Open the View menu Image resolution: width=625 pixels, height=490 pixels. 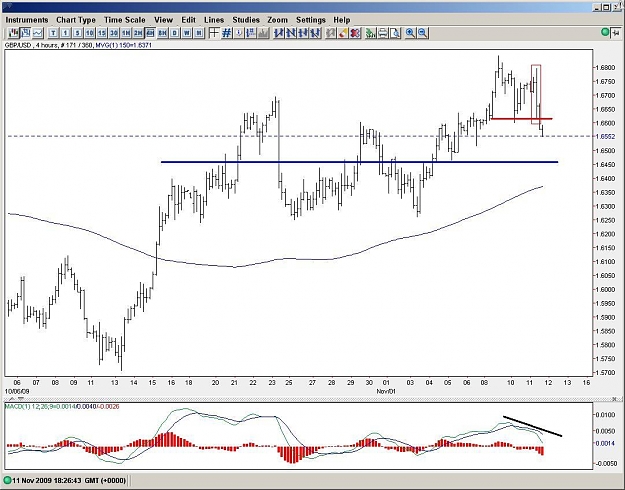(163, 20)
